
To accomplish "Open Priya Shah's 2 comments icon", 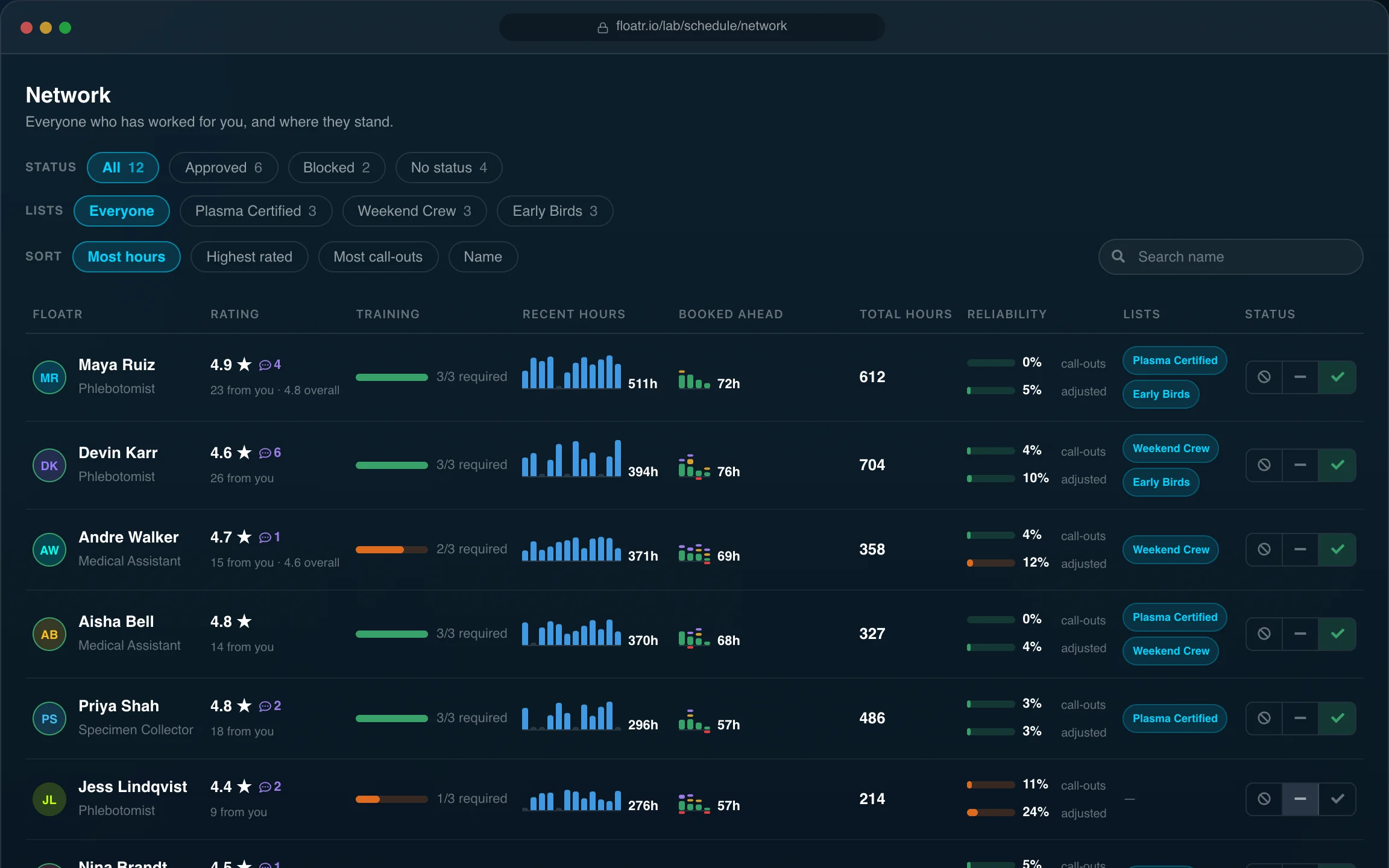I will coord(269,706).
